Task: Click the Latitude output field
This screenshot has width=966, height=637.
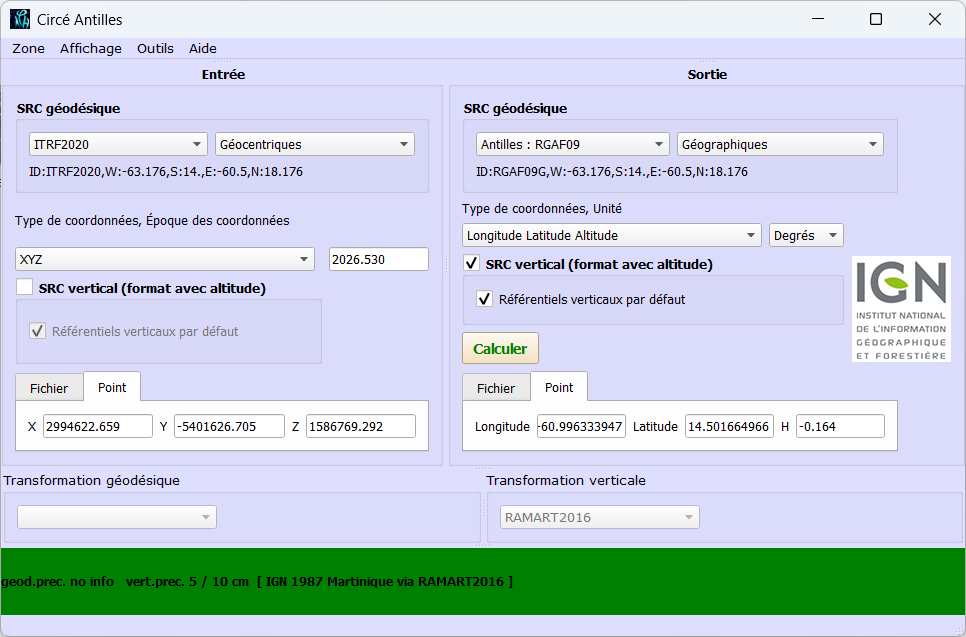Action: pos(729,426)
